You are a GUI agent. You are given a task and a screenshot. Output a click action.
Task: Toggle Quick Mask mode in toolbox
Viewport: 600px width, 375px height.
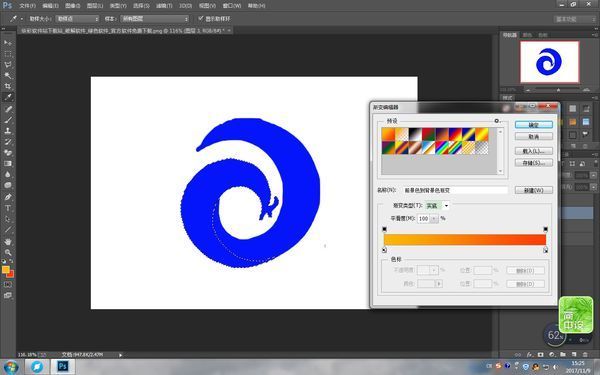coord(8,285)
